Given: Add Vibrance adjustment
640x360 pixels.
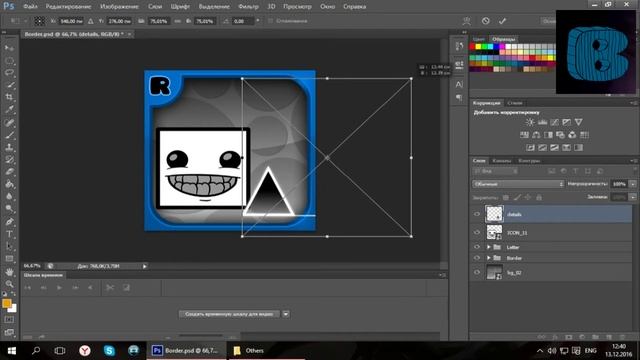Looking at the screenshot, I should [578, 122].
